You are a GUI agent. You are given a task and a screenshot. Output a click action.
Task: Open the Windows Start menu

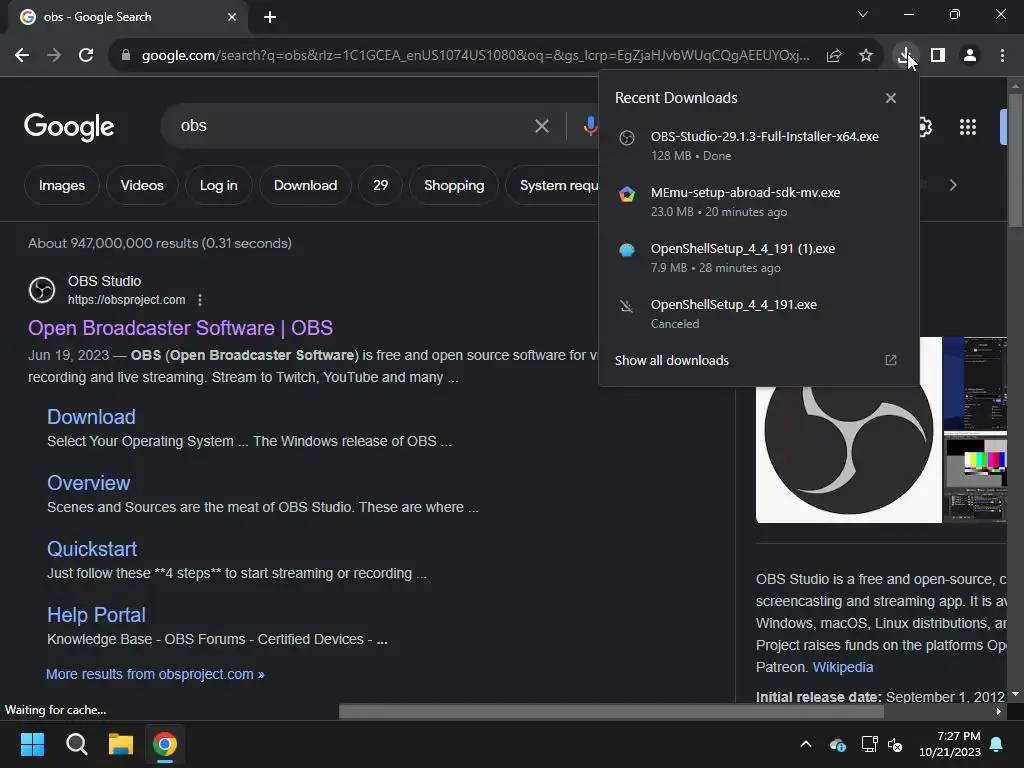coord(32,744)
